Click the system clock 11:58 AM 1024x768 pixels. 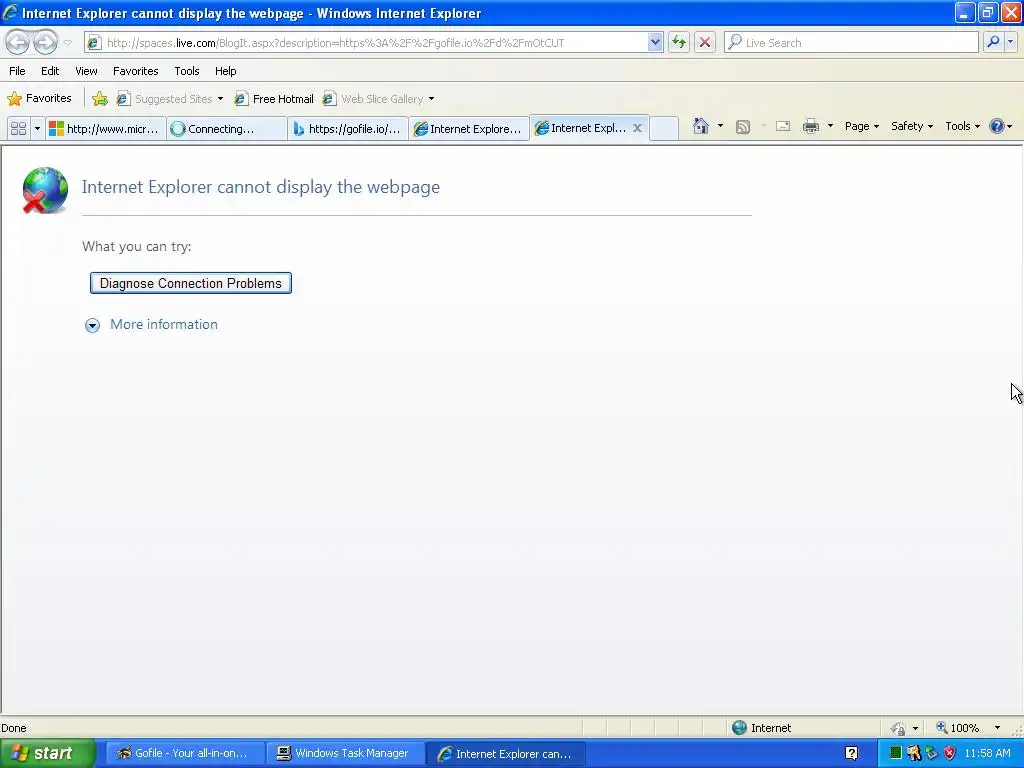[x=987, y=754]
